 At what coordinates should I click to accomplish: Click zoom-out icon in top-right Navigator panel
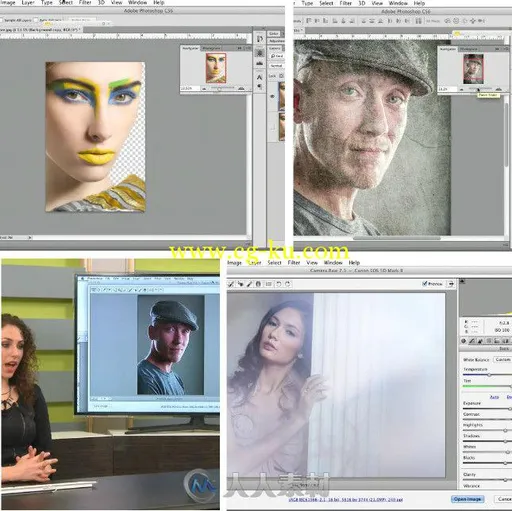(x=462, y=89)
